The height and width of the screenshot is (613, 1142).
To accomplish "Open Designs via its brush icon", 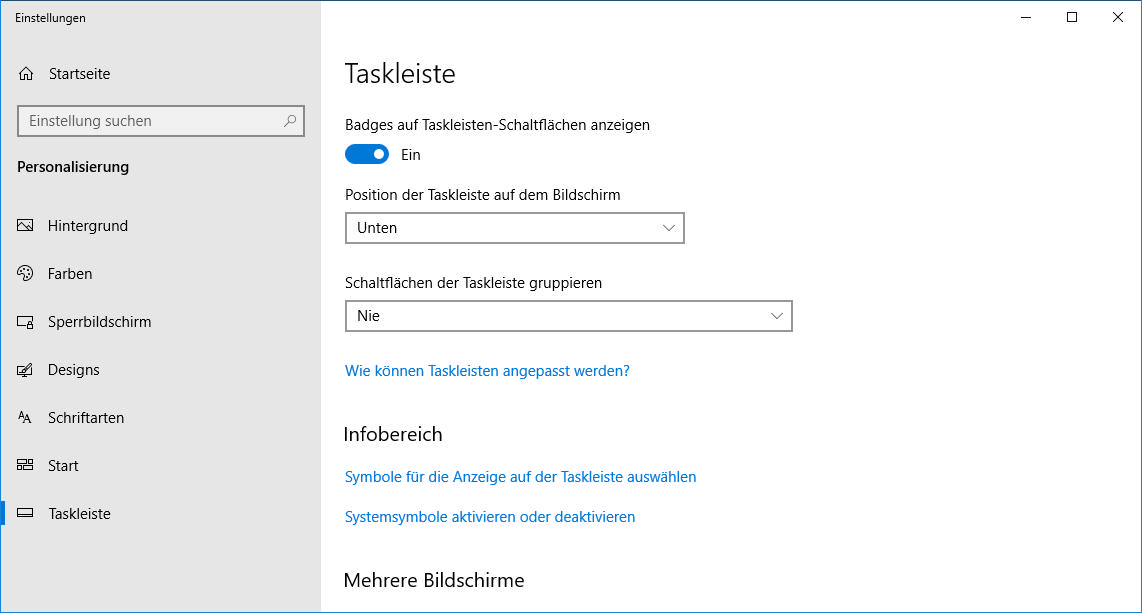I will click(25, 370).
